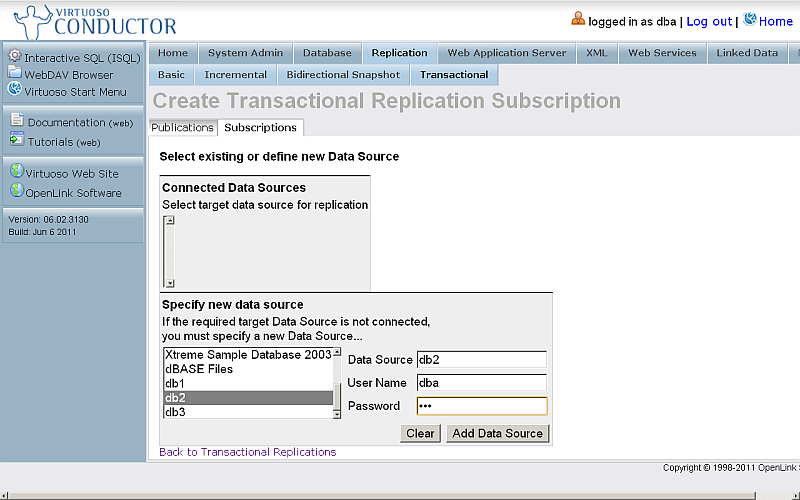
Task: Click the Virtuoso Web Site globe icon
Action: click(16, 172)
